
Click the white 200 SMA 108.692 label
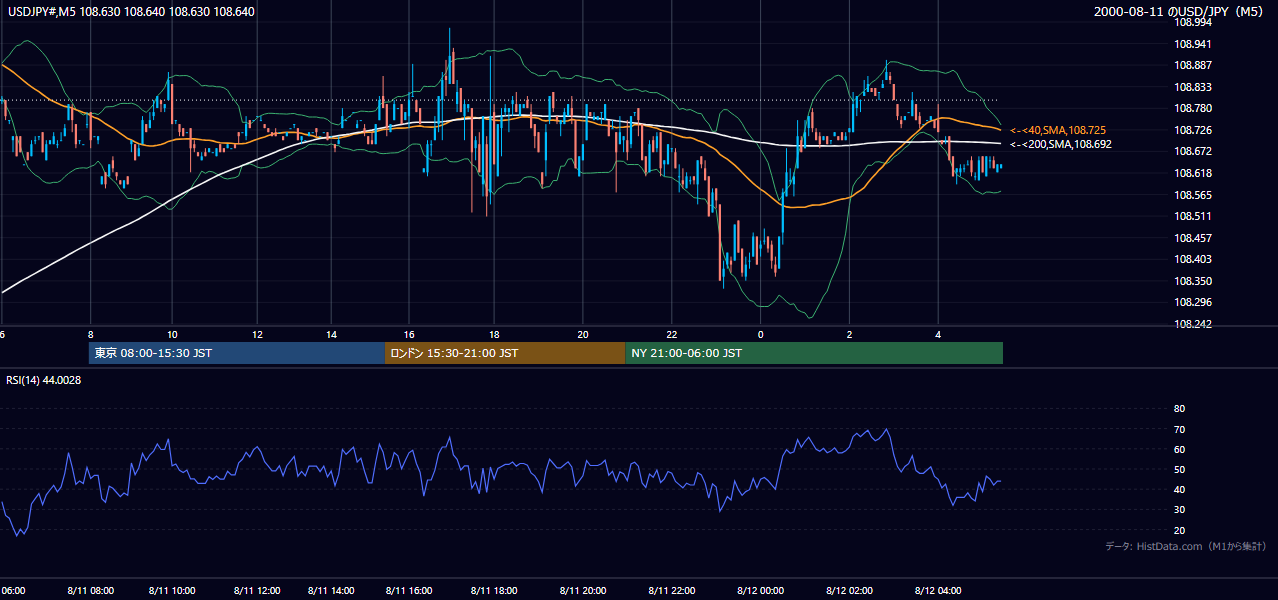point(1061,144)
